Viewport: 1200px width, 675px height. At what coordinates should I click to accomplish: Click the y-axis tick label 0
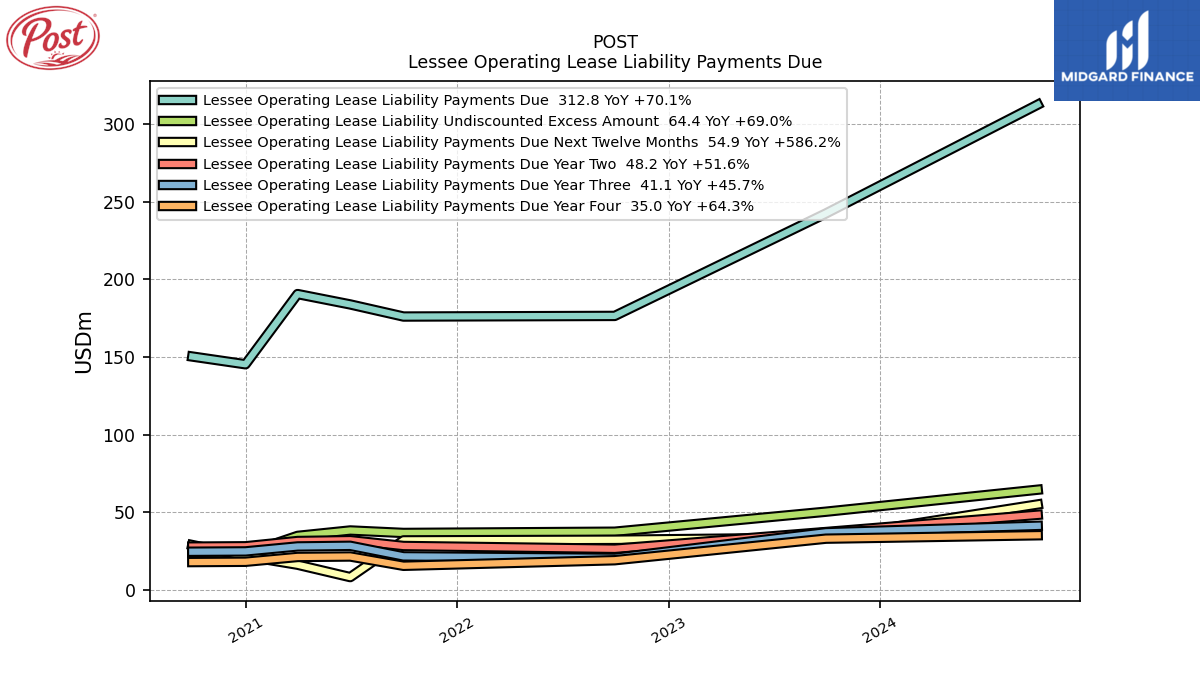pyautogui.click(x=131, y=591)
